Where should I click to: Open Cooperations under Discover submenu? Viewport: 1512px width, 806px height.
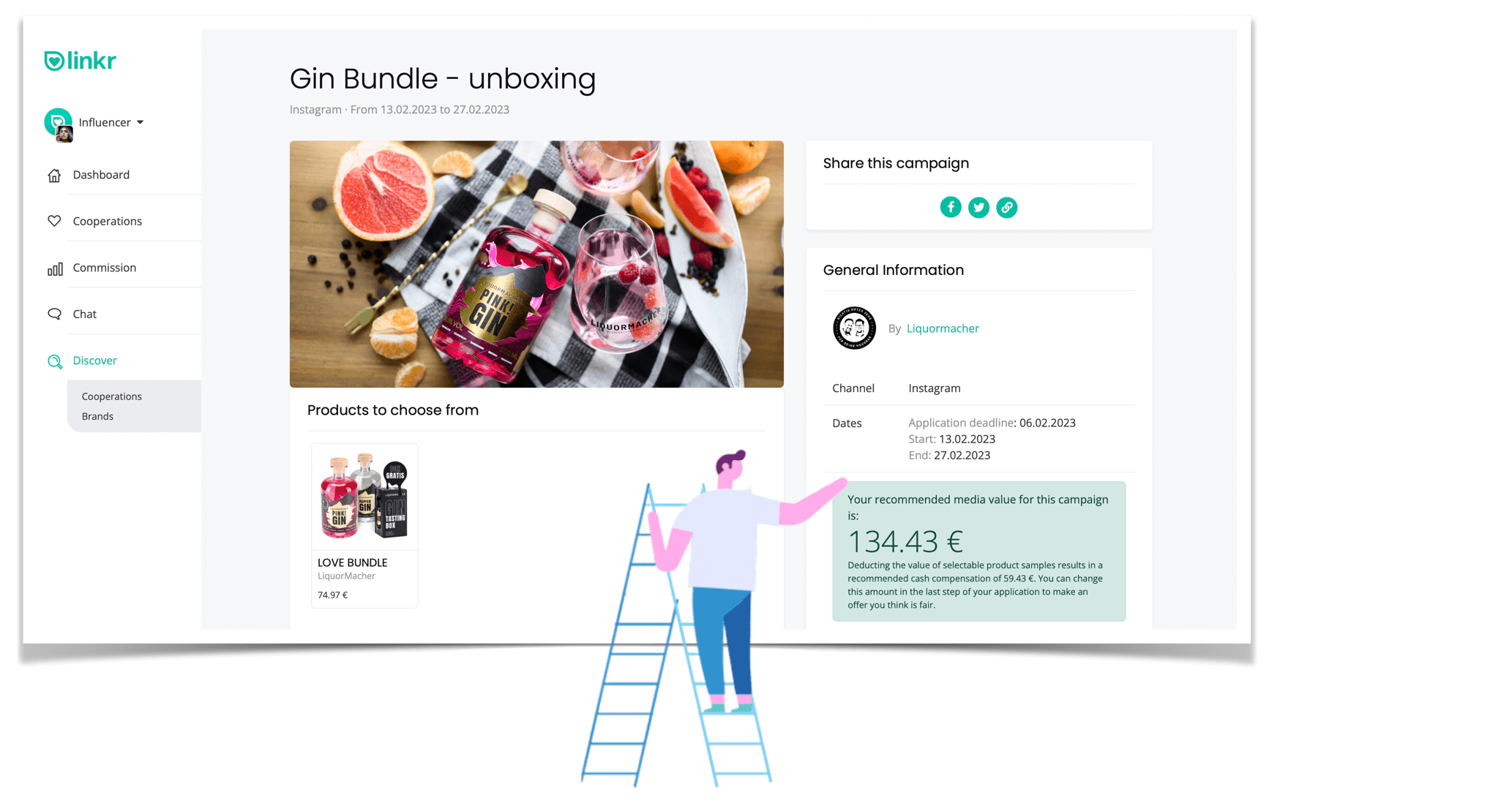tap(112, 396)
